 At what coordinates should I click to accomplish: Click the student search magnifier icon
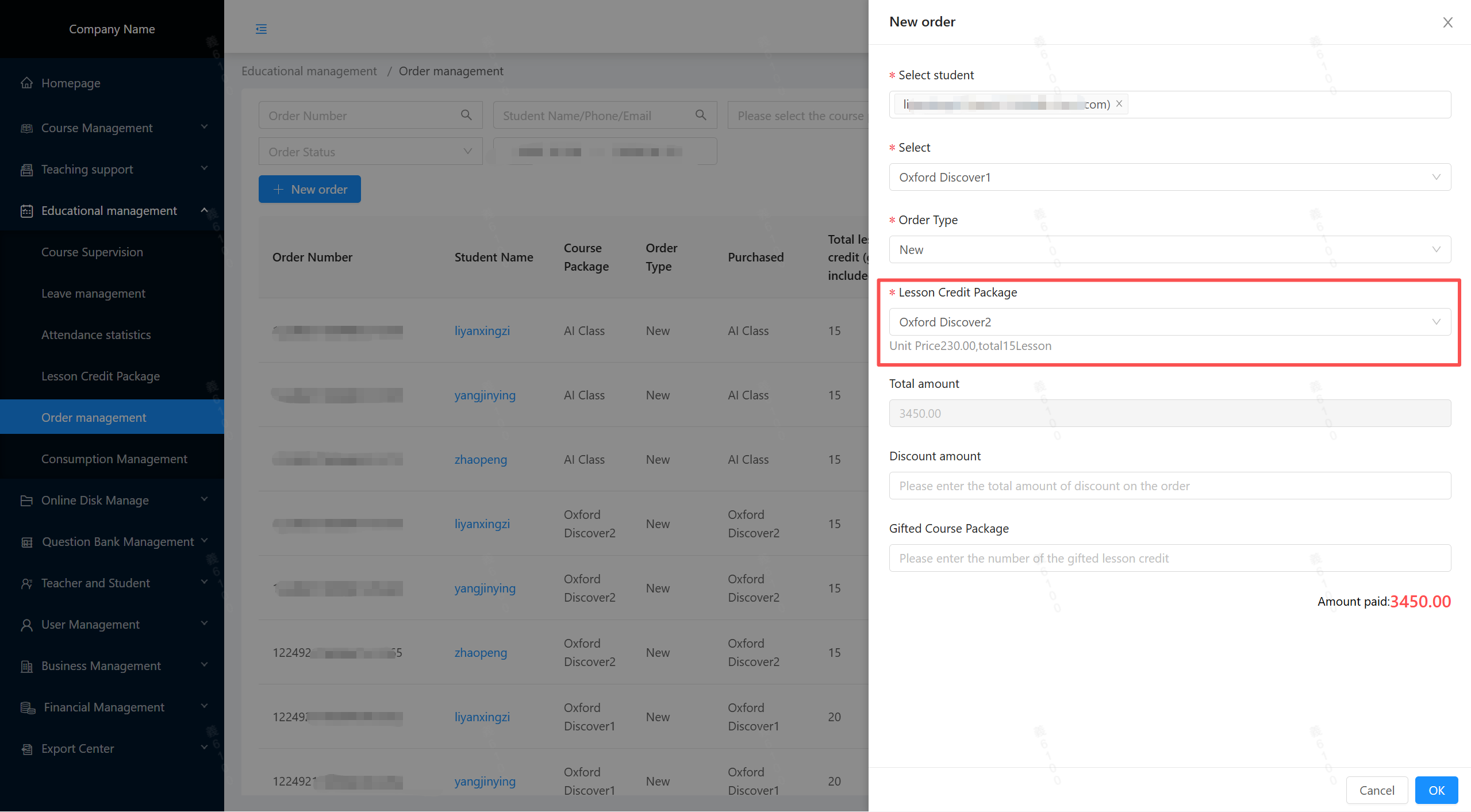coord(701,116)
